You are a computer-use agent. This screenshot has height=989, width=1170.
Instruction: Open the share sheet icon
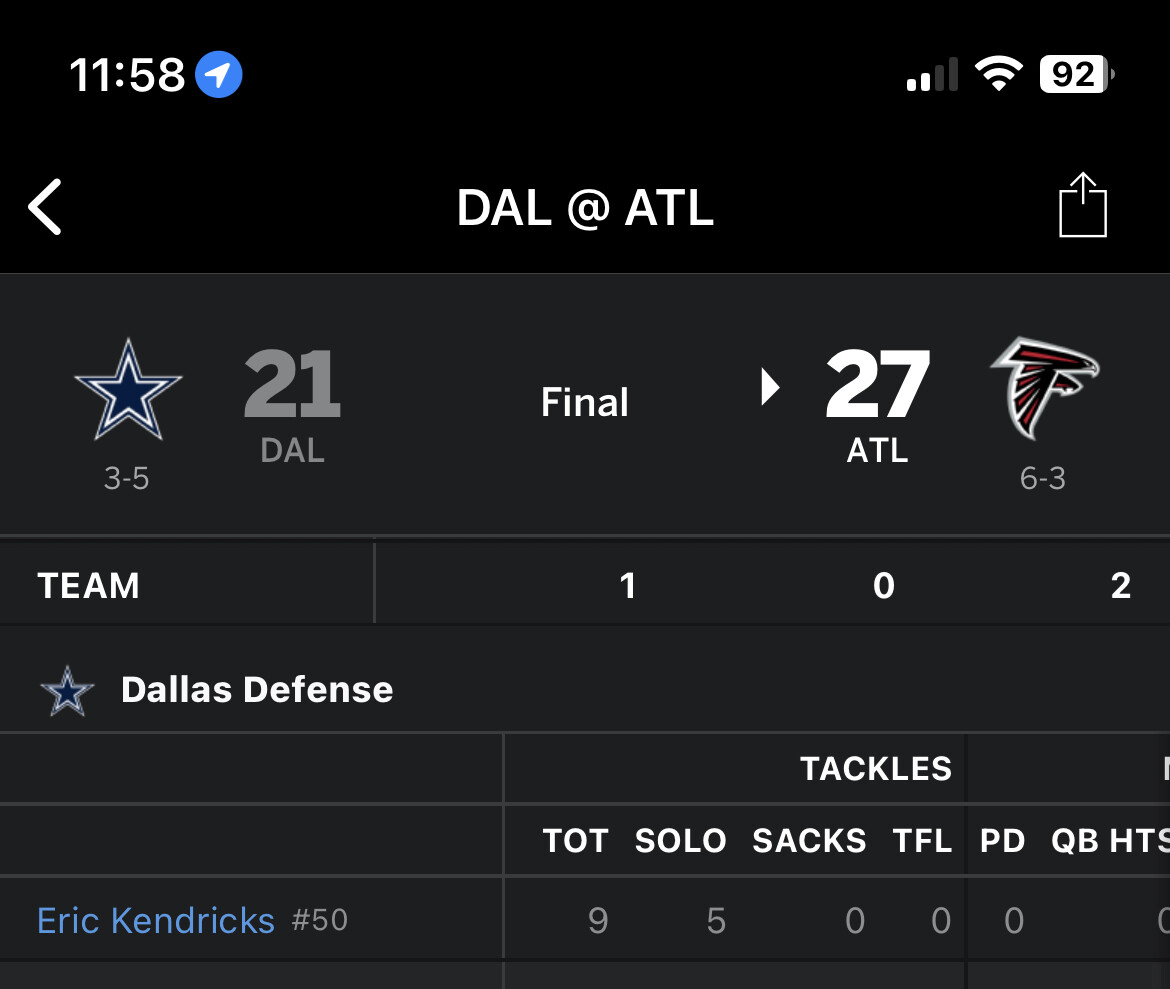[1082, 206]
